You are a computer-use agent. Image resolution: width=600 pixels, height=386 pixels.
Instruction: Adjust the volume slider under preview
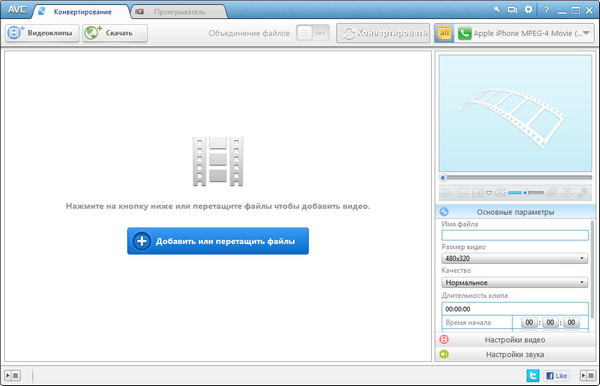[526, 193]
